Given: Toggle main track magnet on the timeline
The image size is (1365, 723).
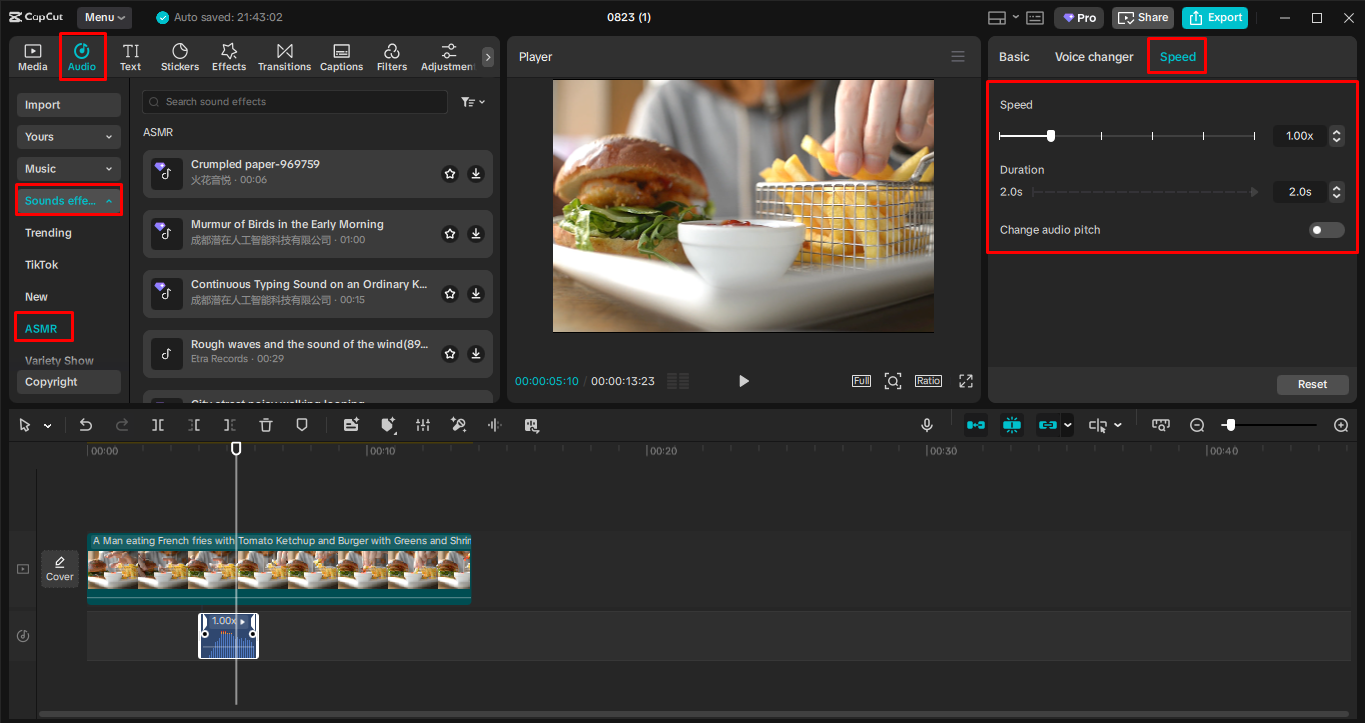Looking at the screenshot, I should tap(976, 425).
